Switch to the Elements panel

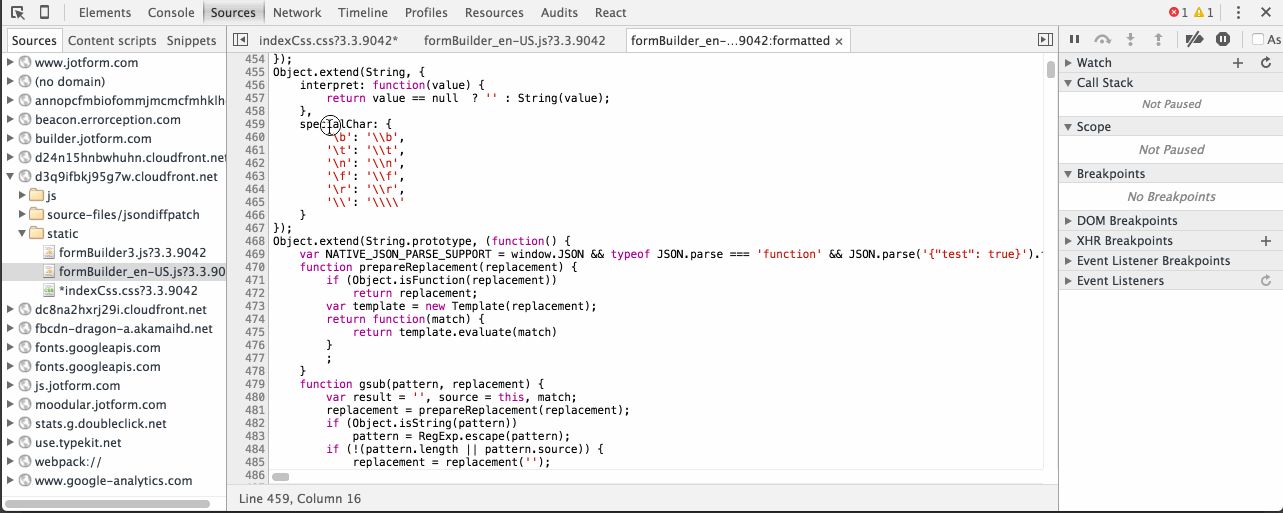pos(105,13)
